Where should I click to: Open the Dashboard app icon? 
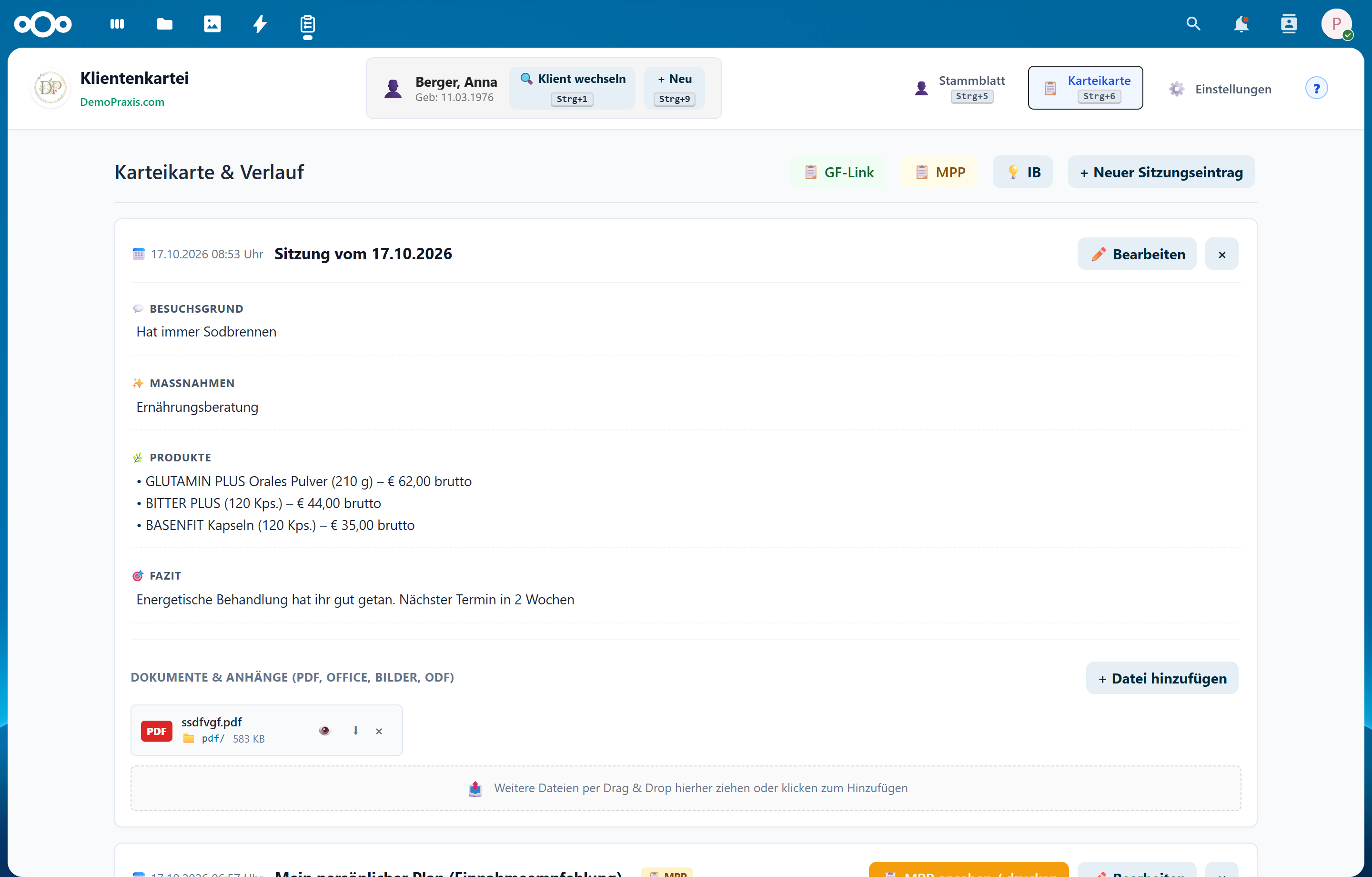pos(117,24)
